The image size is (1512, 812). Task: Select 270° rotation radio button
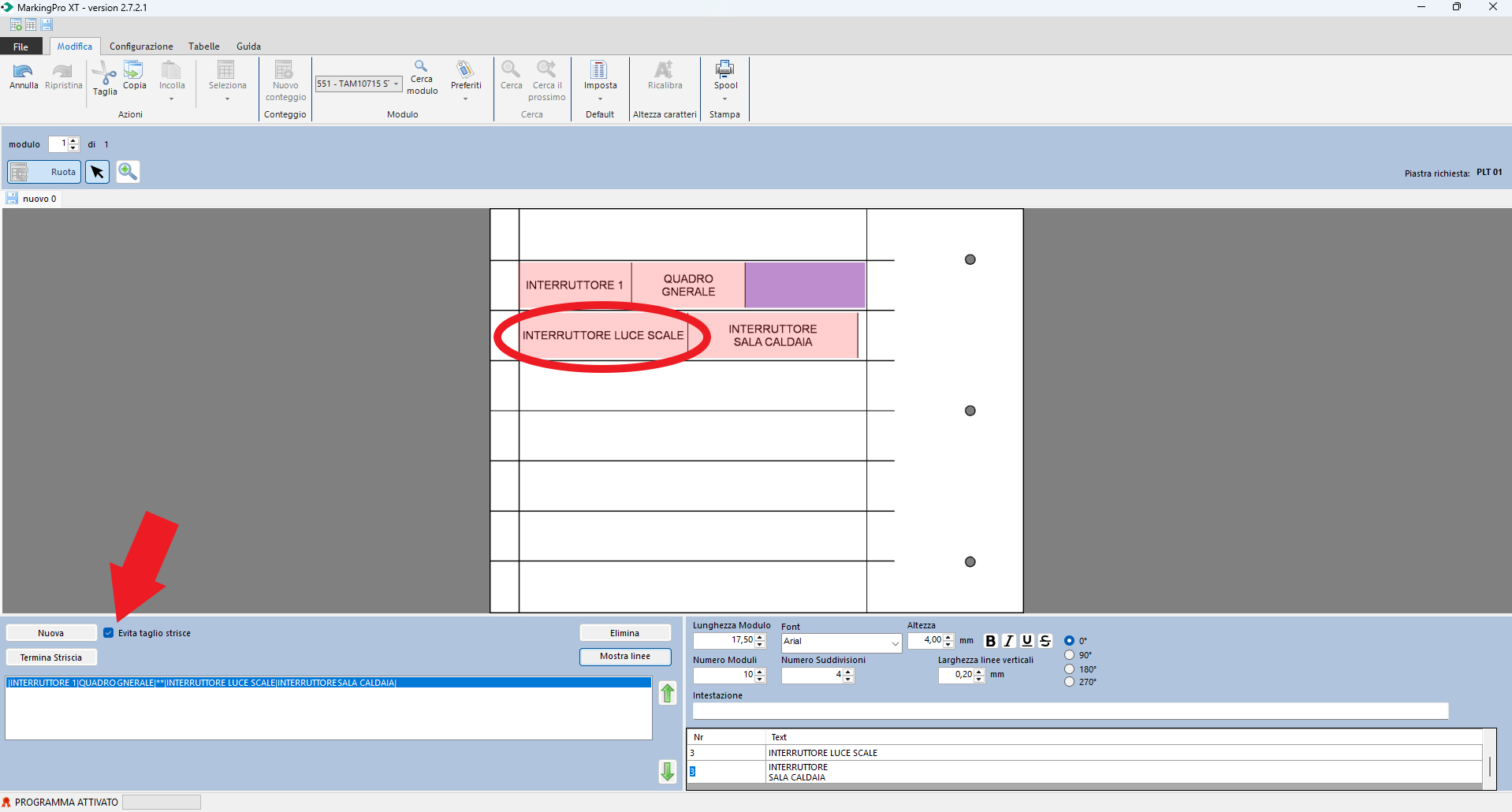[x=1070, y=682]
